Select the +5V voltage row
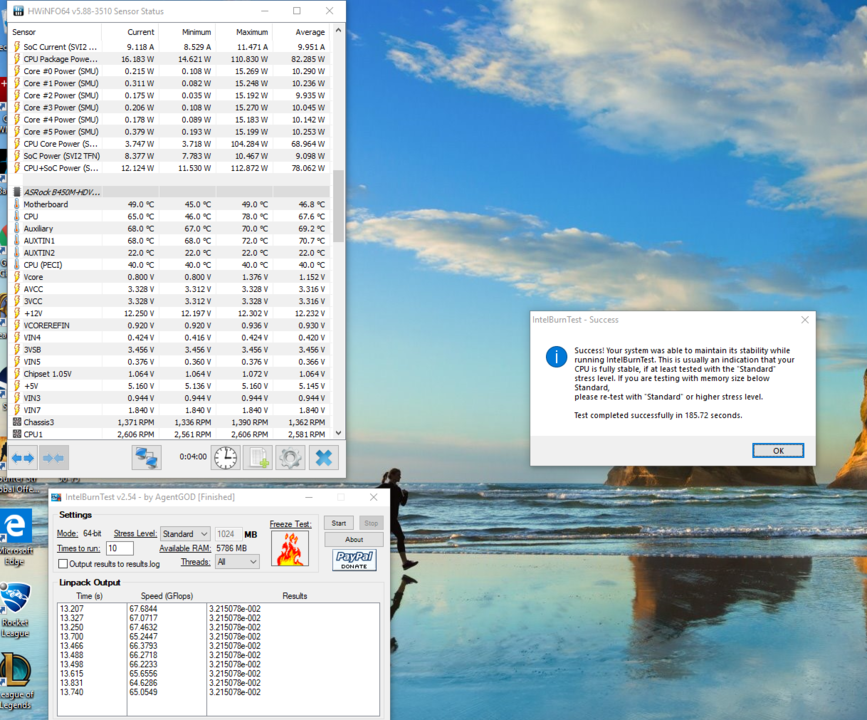The width and height of the screenshot is (867, 720). 170,386
